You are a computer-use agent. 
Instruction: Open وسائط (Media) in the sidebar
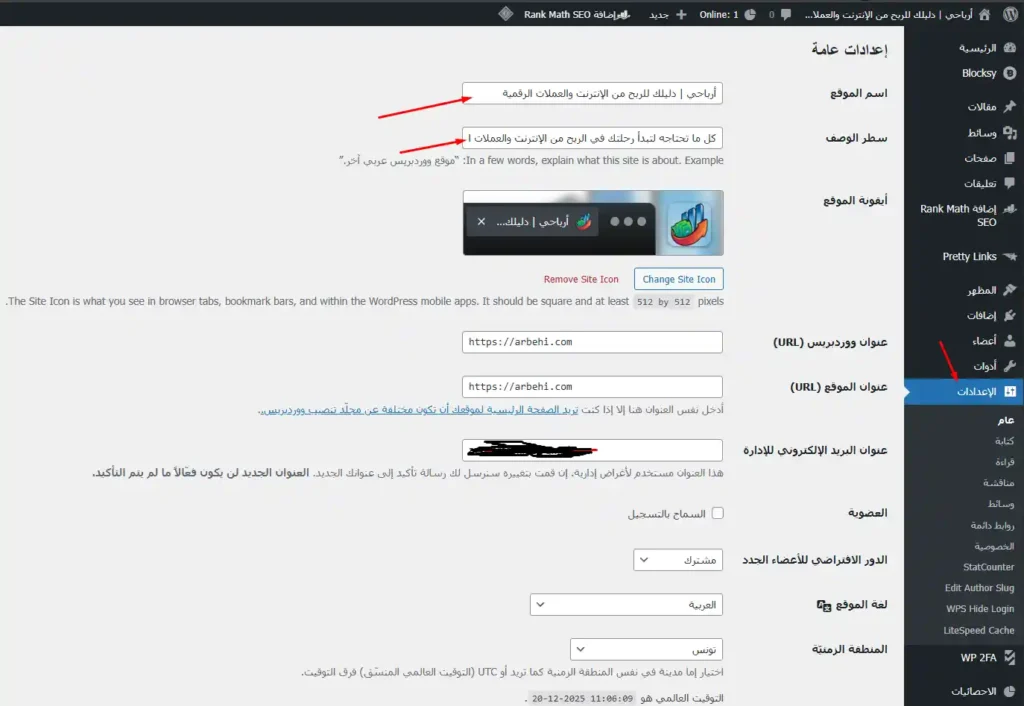[986, 131]
